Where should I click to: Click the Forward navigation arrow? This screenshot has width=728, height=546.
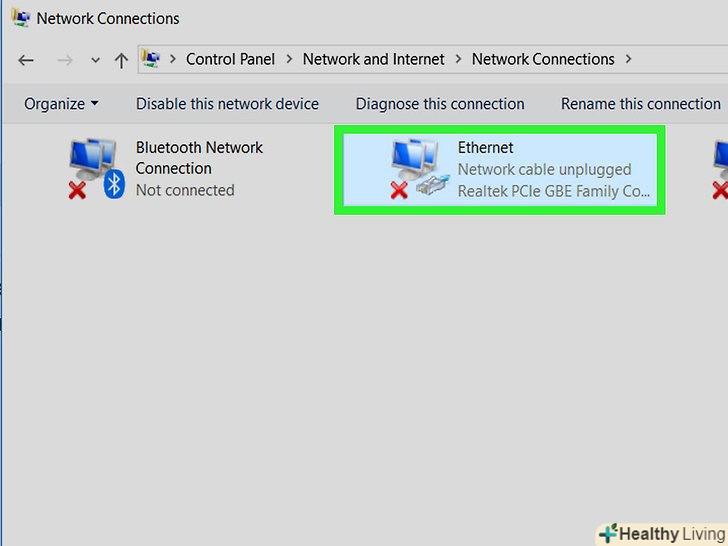pyautogui.click(x=65, y=60)
